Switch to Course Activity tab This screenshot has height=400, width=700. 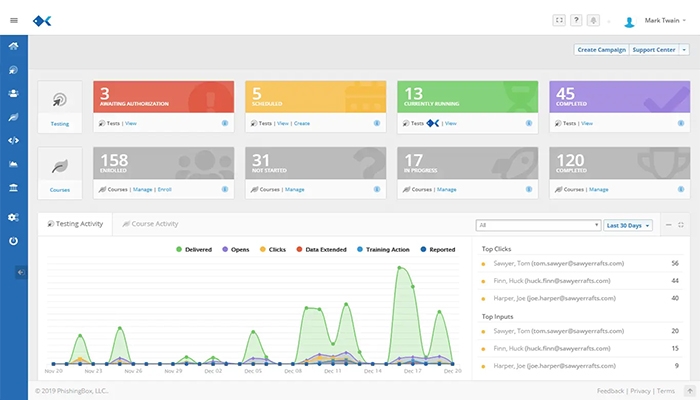point(150,224)
